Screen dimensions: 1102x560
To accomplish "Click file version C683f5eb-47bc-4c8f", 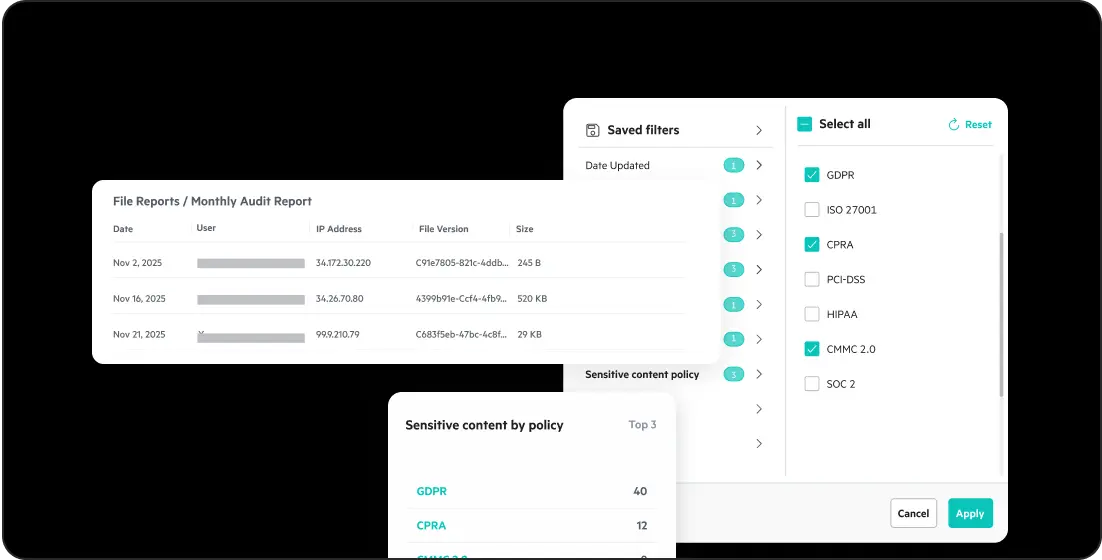I will pyautogui.click(x=462, y=334).
